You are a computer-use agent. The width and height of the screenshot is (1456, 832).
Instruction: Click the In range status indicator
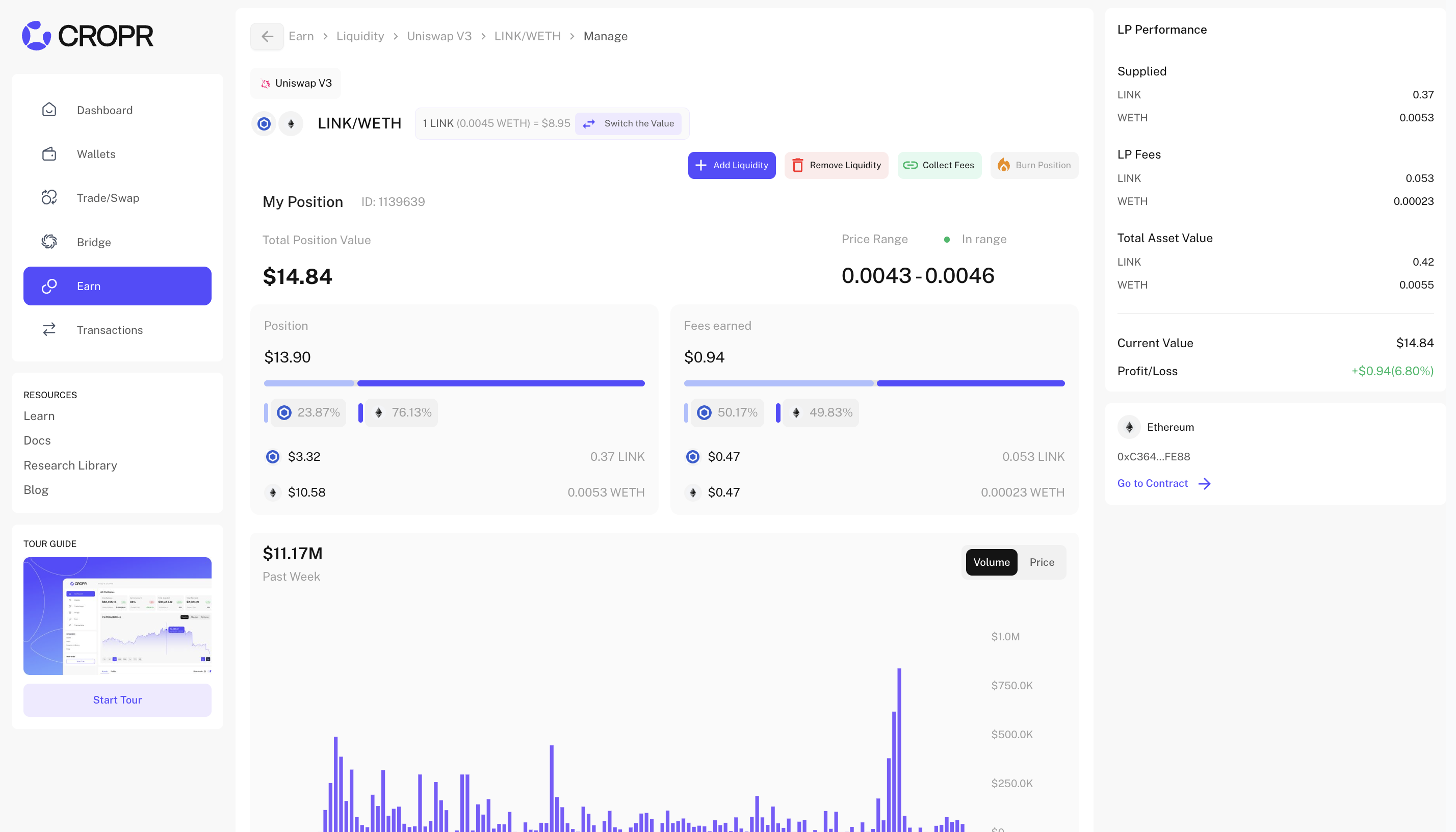[976, 240]
